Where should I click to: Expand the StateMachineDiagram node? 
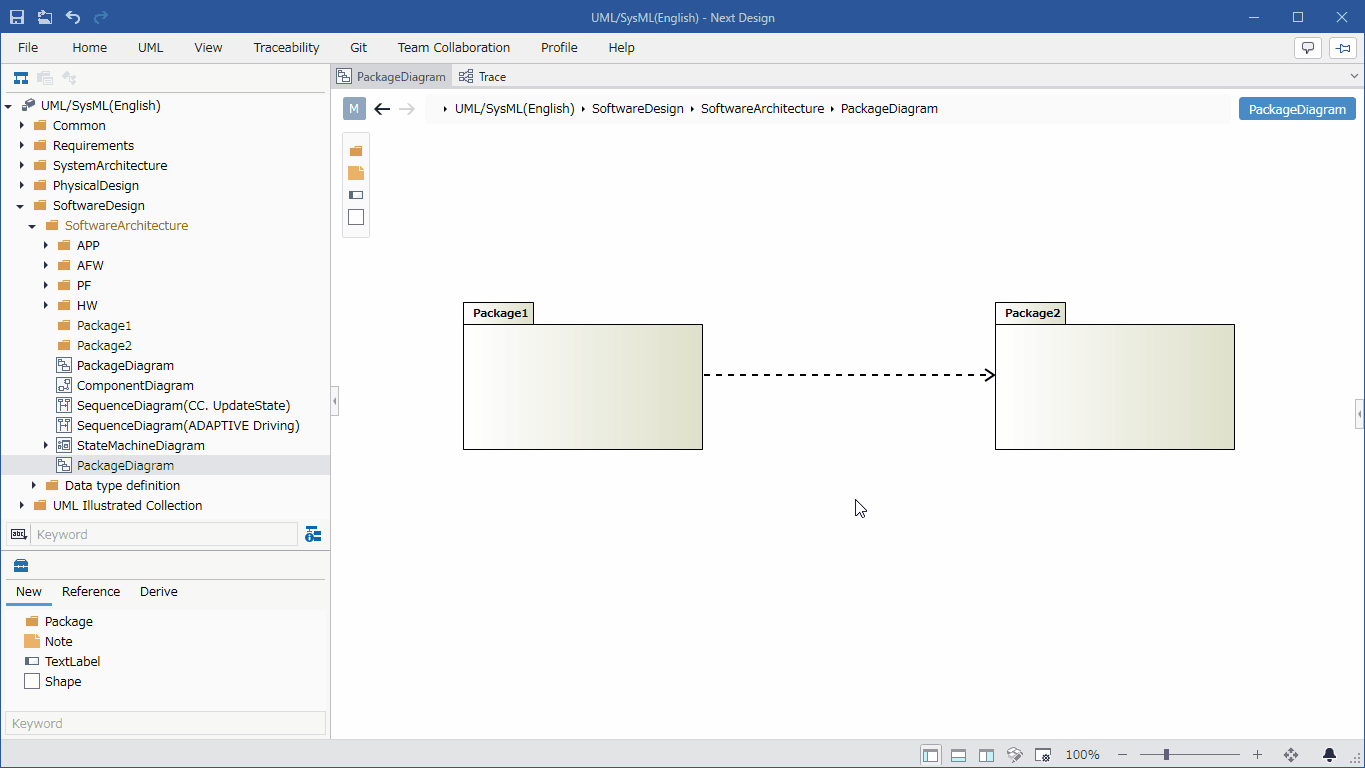(x=46, y=446)
